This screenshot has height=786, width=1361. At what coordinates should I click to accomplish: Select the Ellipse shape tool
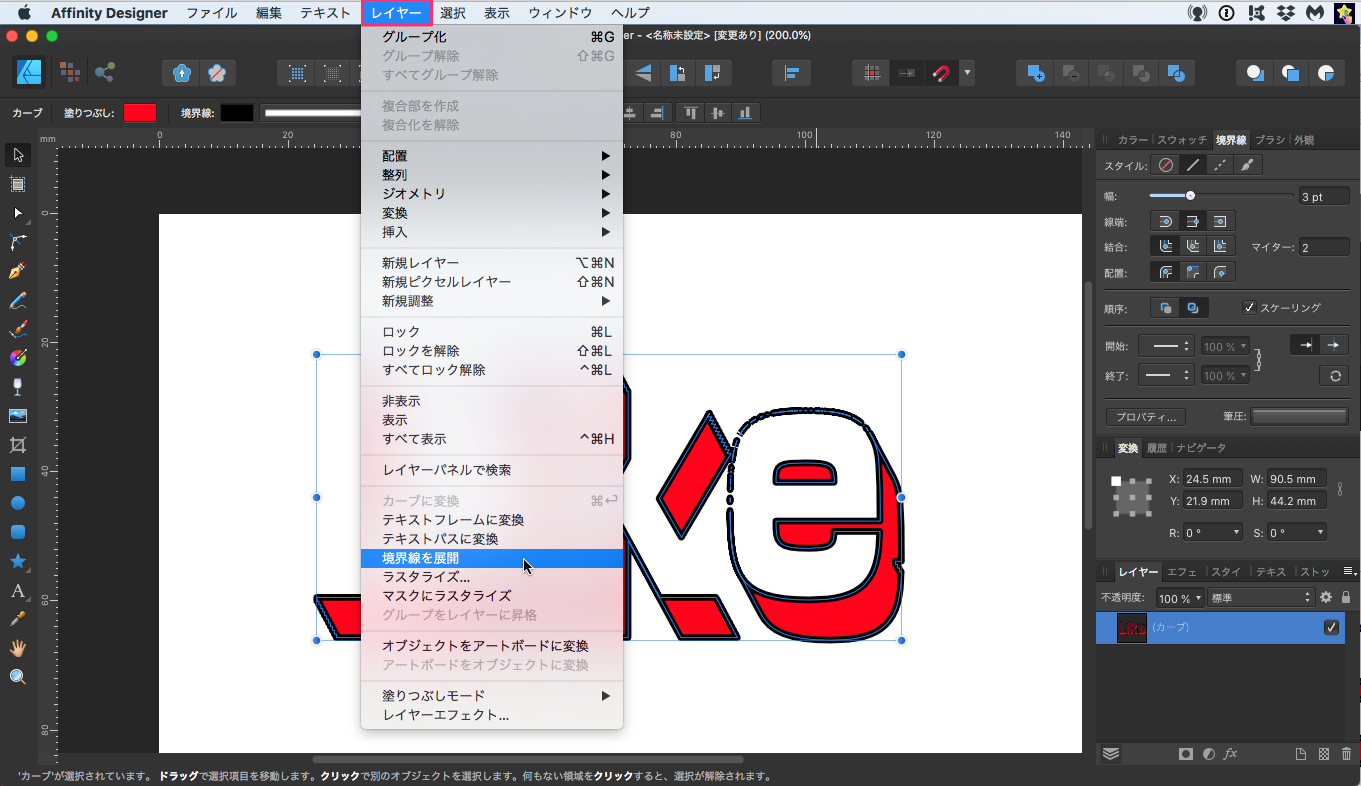click(18, 503)
